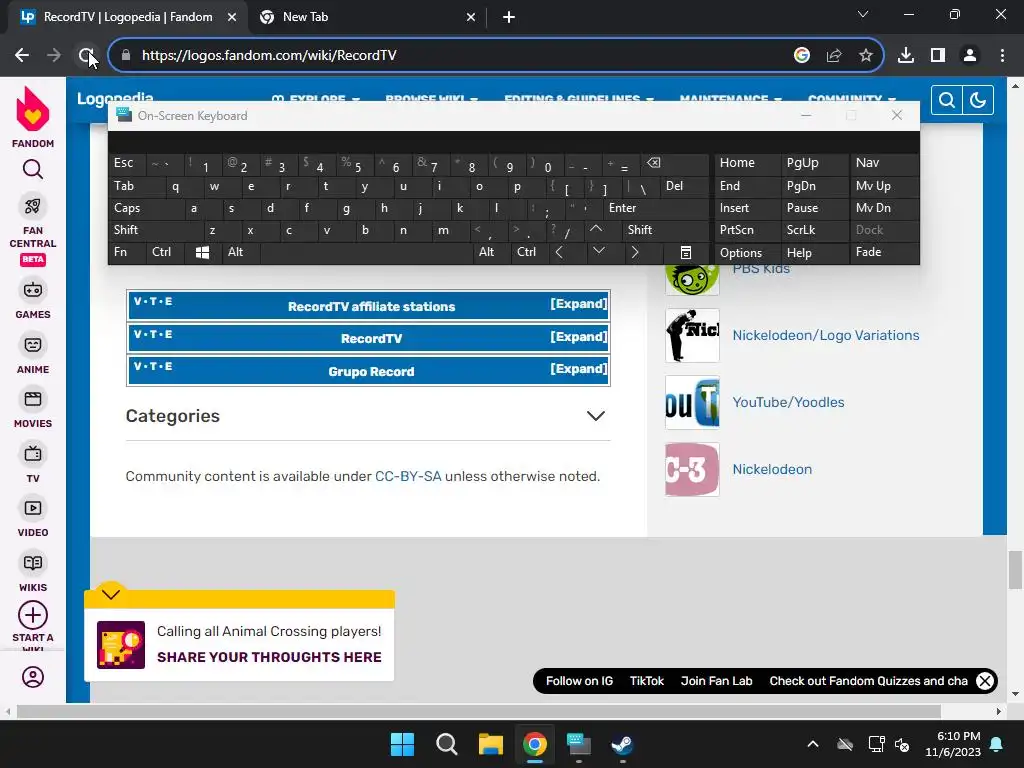Open Nickelodeon/Logo Variations link

(x=825, y=335)
